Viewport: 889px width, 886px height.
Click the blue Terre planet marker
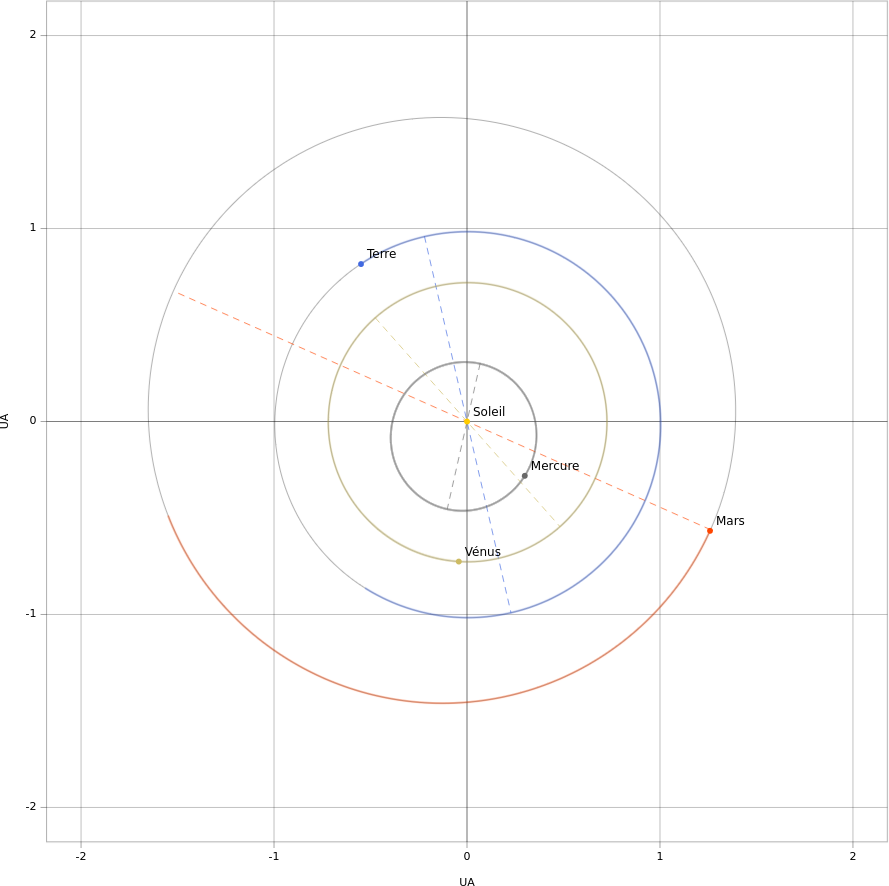[x=361, y=264]
